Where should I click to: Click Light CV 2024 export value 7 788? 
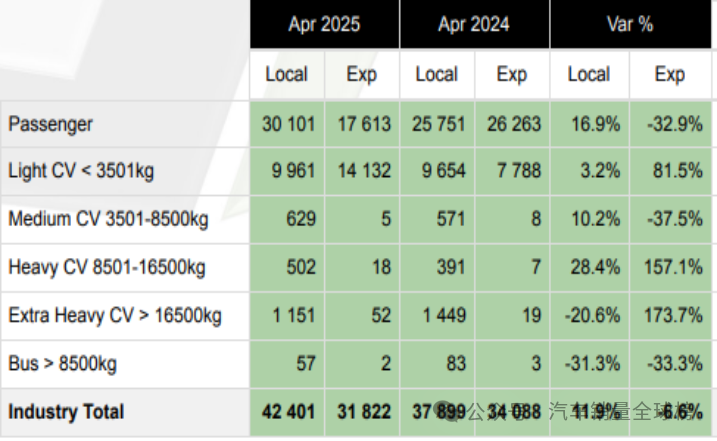(519, 171)
